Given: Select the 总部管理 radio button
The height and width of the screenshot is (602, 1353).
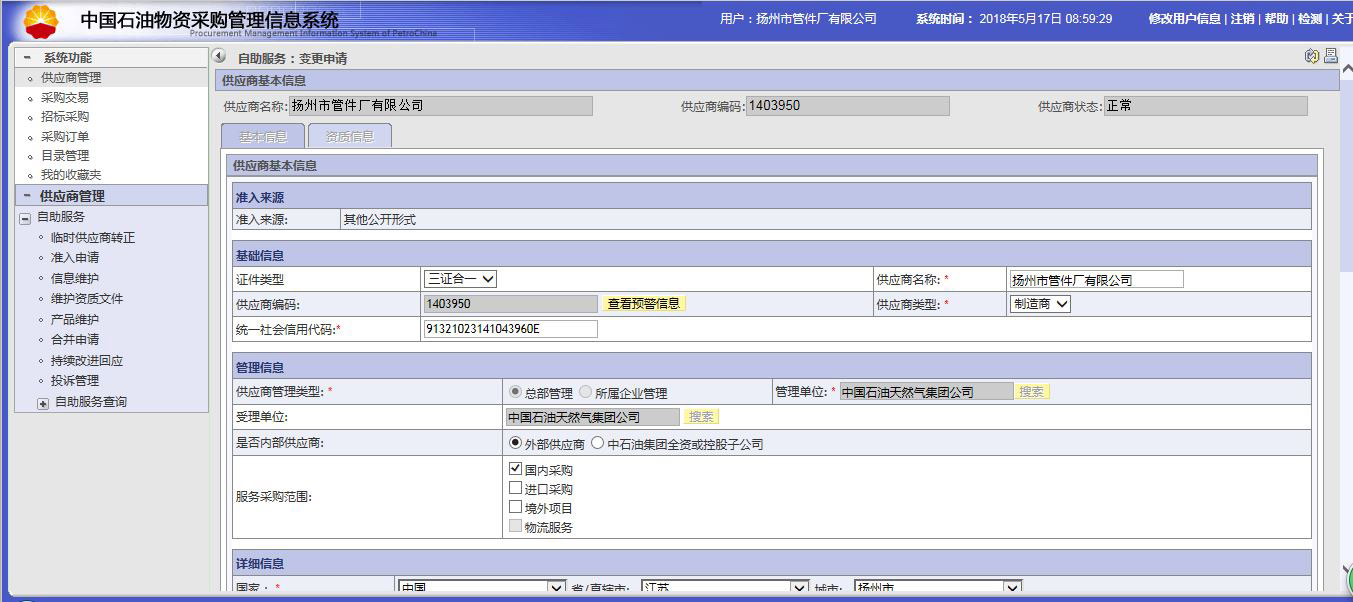Looking at the screenshot, I should tap(516, 392).
